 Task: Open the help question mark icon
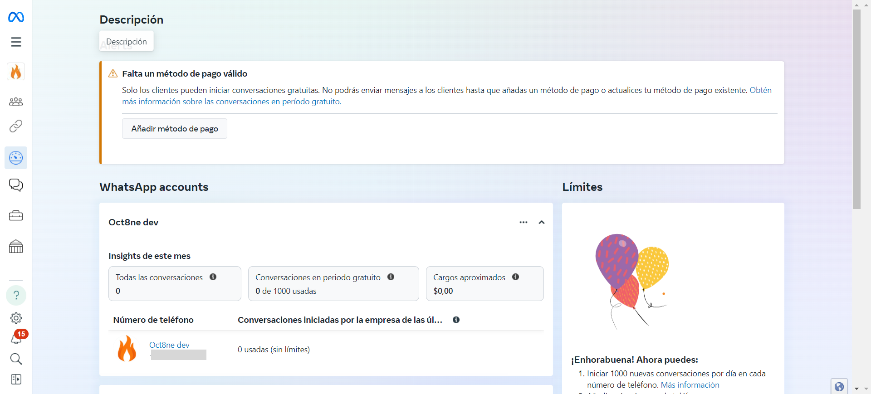16,295
